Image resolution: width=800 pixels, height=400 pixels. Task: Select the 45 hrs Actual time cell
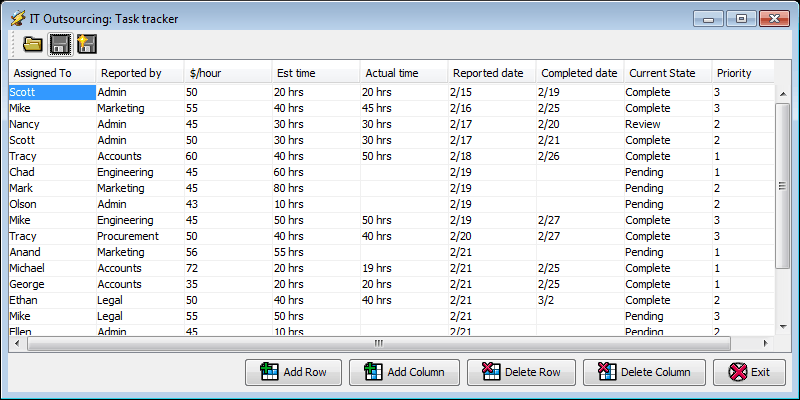click(x=405, y=108)
